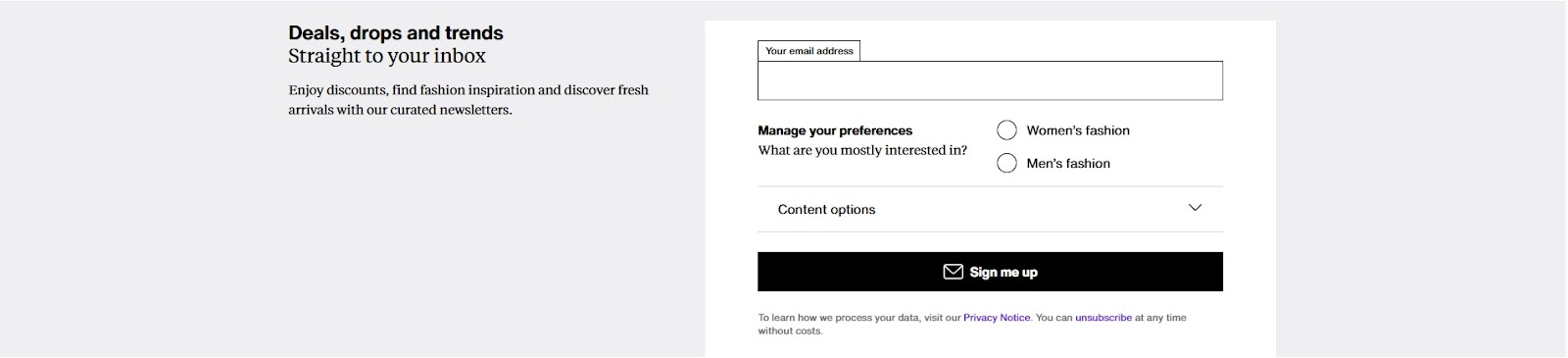Select the Women's fashion radio button
This screenshot has width=1568, height=358.
pos(1006,130)
